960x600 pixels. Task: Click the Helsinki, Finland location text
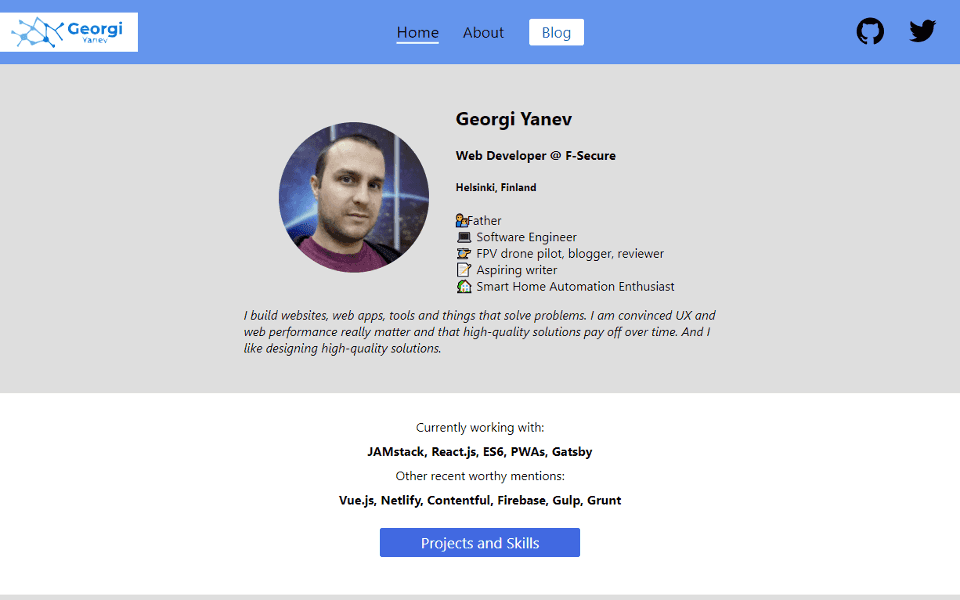[496, 187]
